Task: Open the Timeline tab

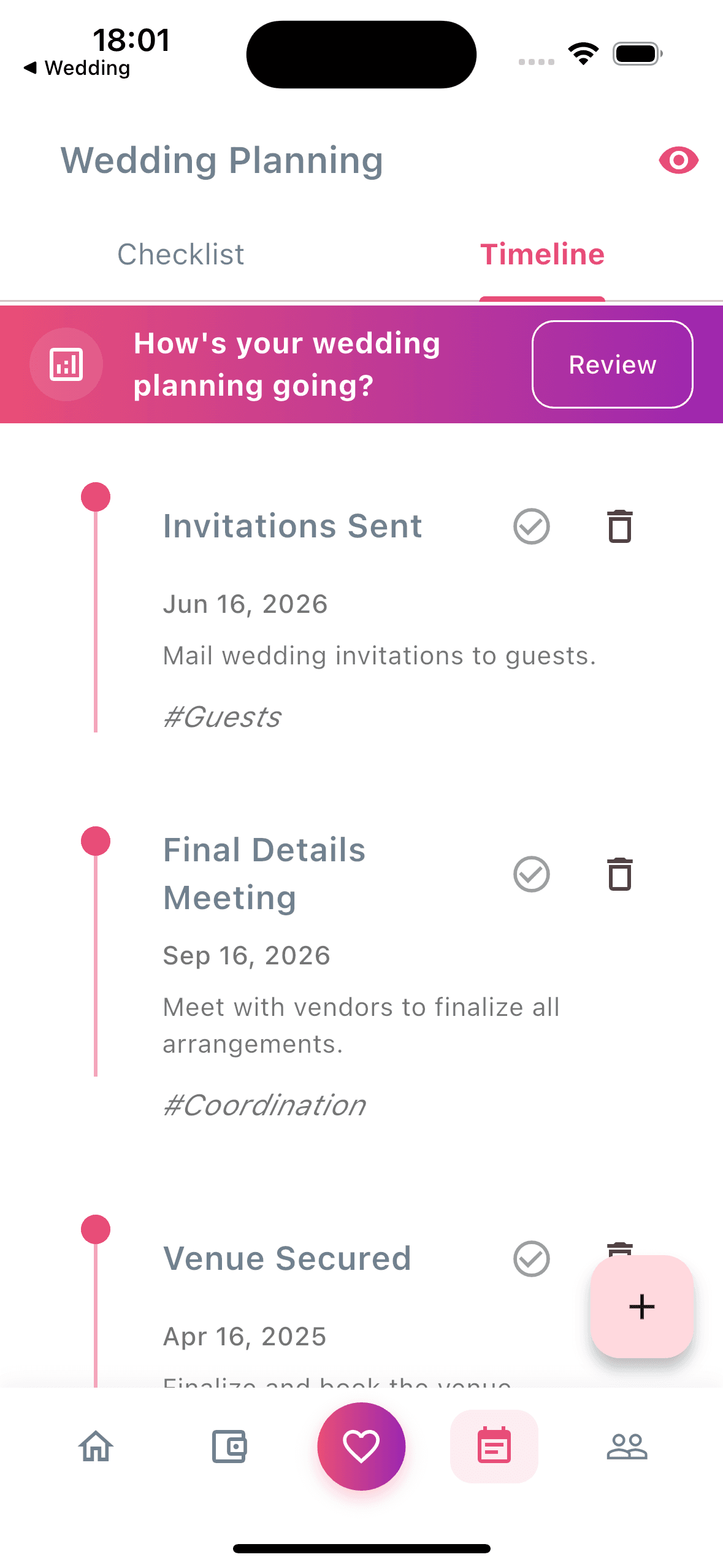Action: (541, 254)
